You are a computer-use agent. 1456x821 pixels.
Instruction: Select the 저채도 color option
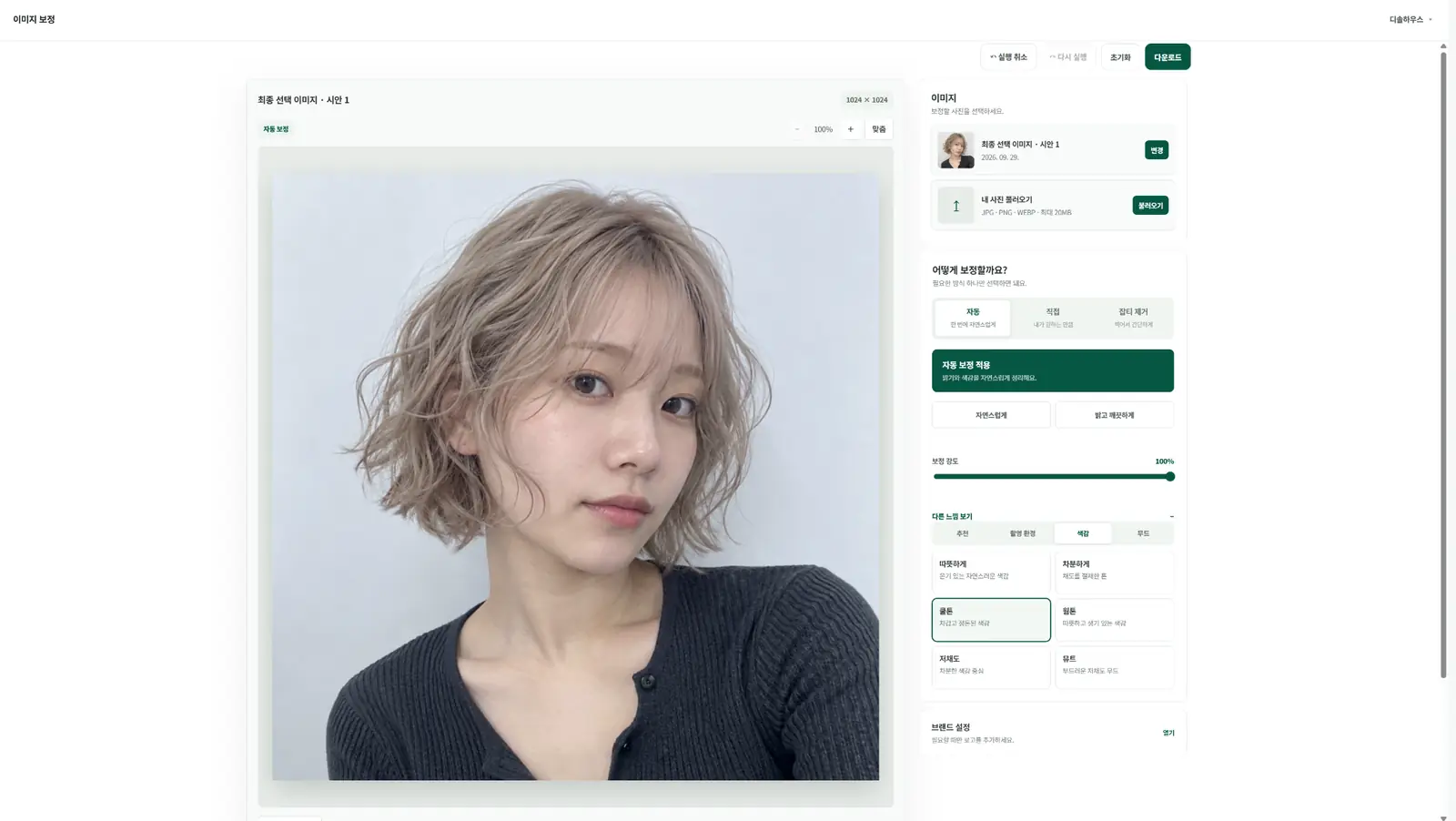[991, 667]
